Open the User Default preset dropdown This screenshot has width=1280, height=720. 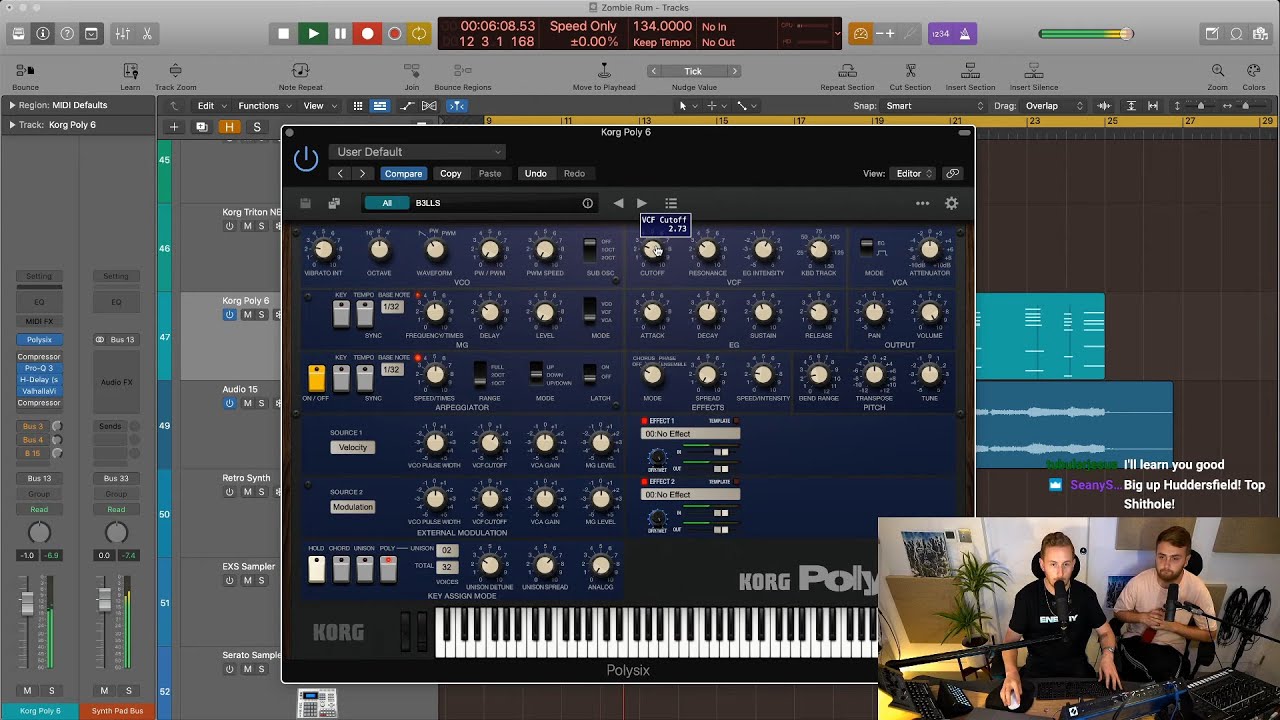click(x=417, y=152)
